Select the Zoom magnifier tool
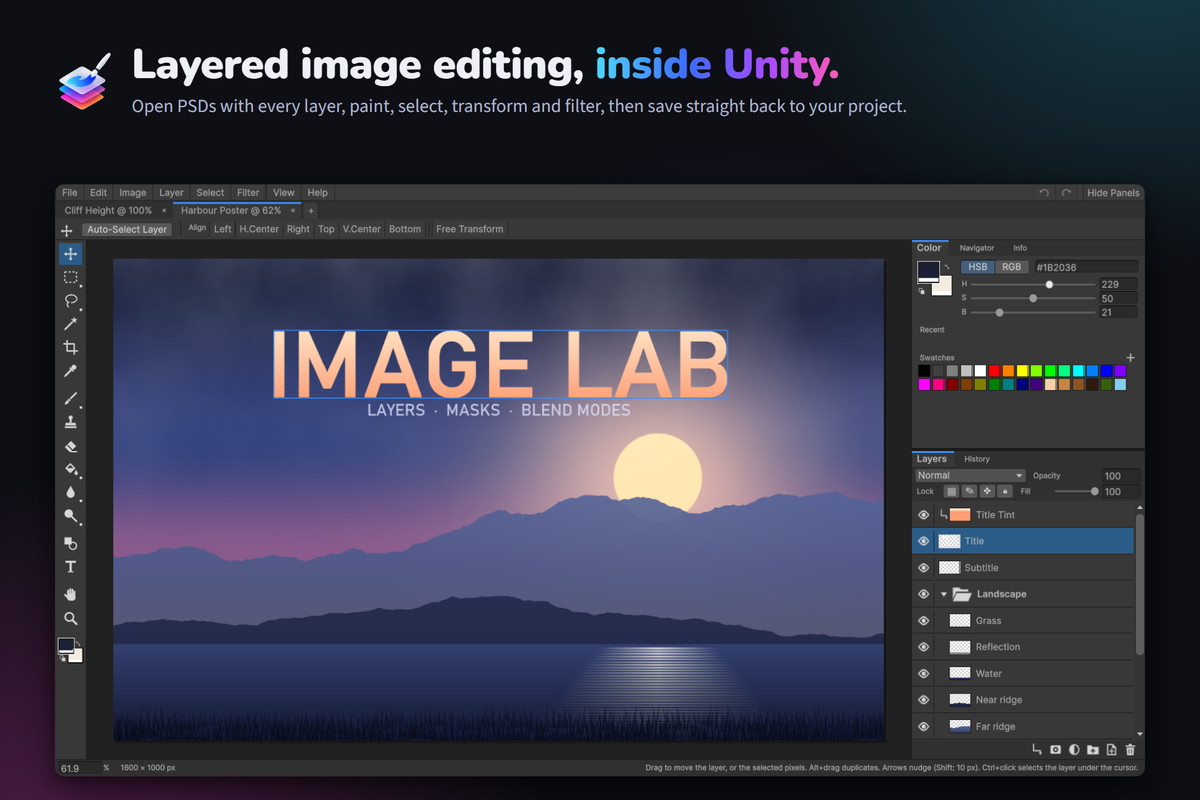The image size is (1200, 800). pos(71,618)
